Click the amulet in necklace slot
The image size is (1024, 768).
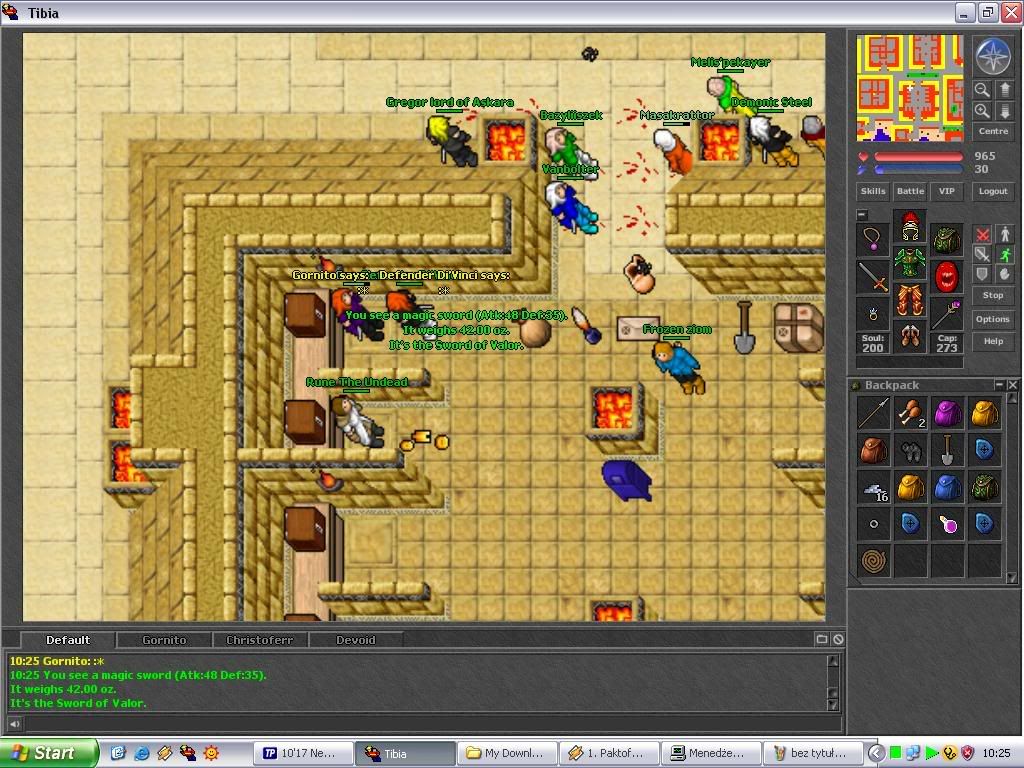[x=873, y=240]
